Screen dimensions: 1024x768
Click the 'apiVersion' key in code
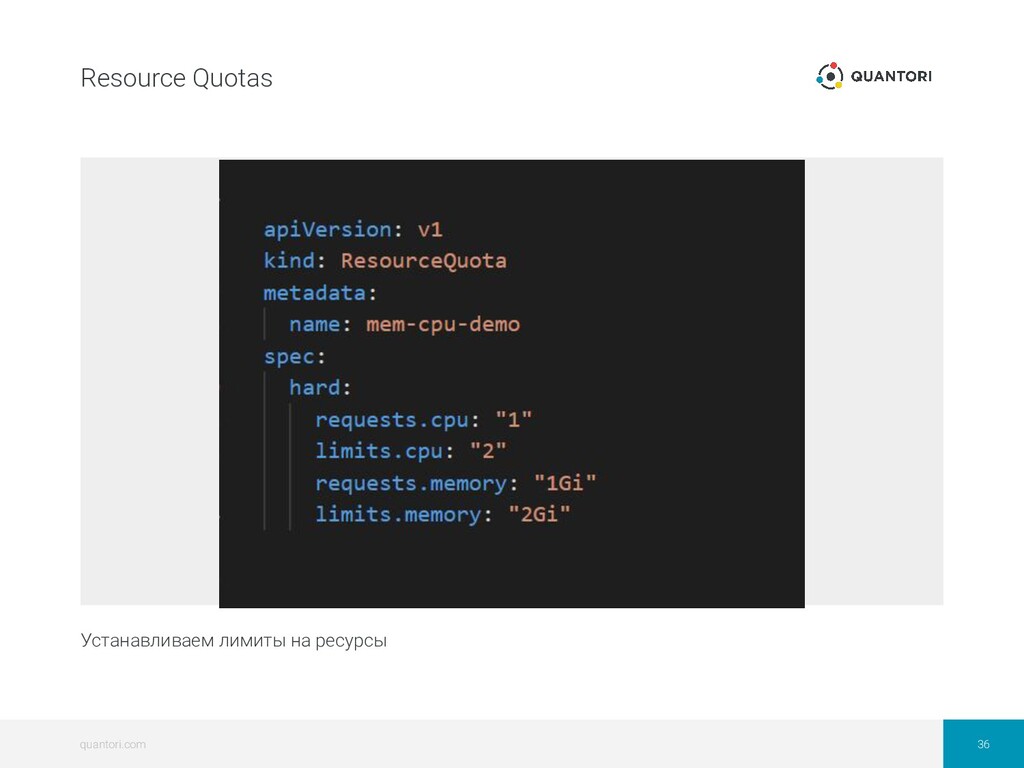328,229
